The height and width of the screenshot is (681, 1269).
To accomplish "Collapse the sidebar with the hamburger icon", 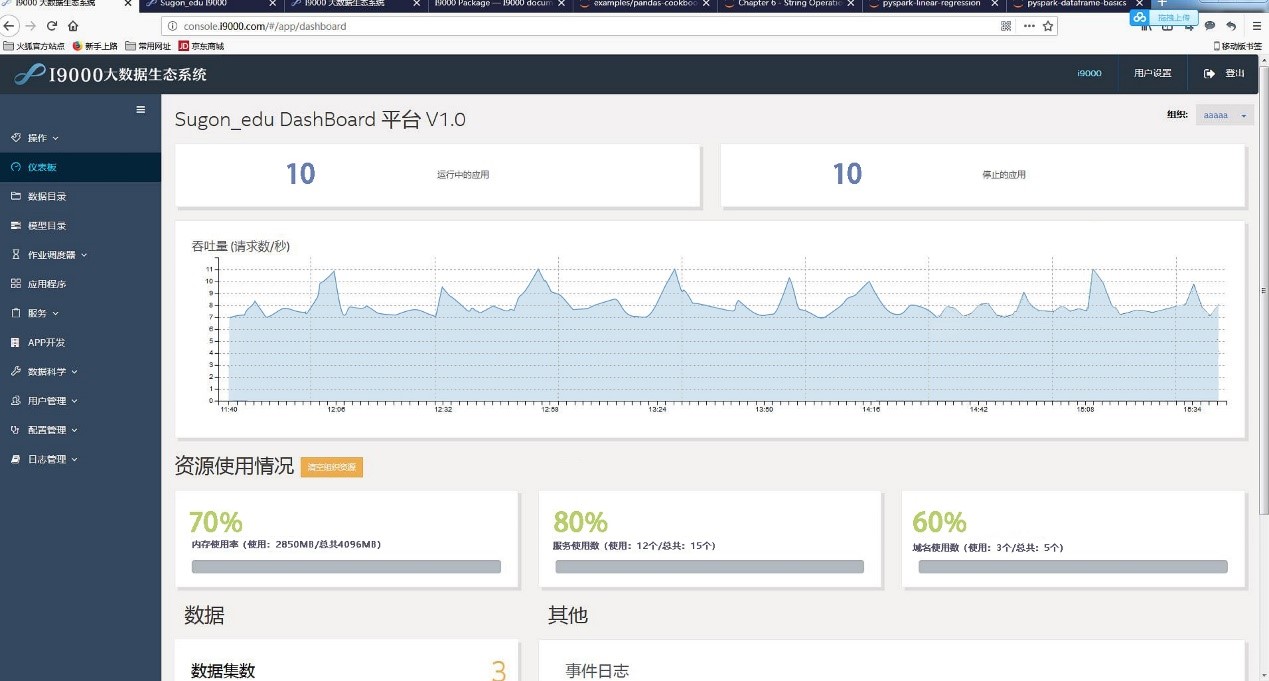I will [x=141, y=109].
